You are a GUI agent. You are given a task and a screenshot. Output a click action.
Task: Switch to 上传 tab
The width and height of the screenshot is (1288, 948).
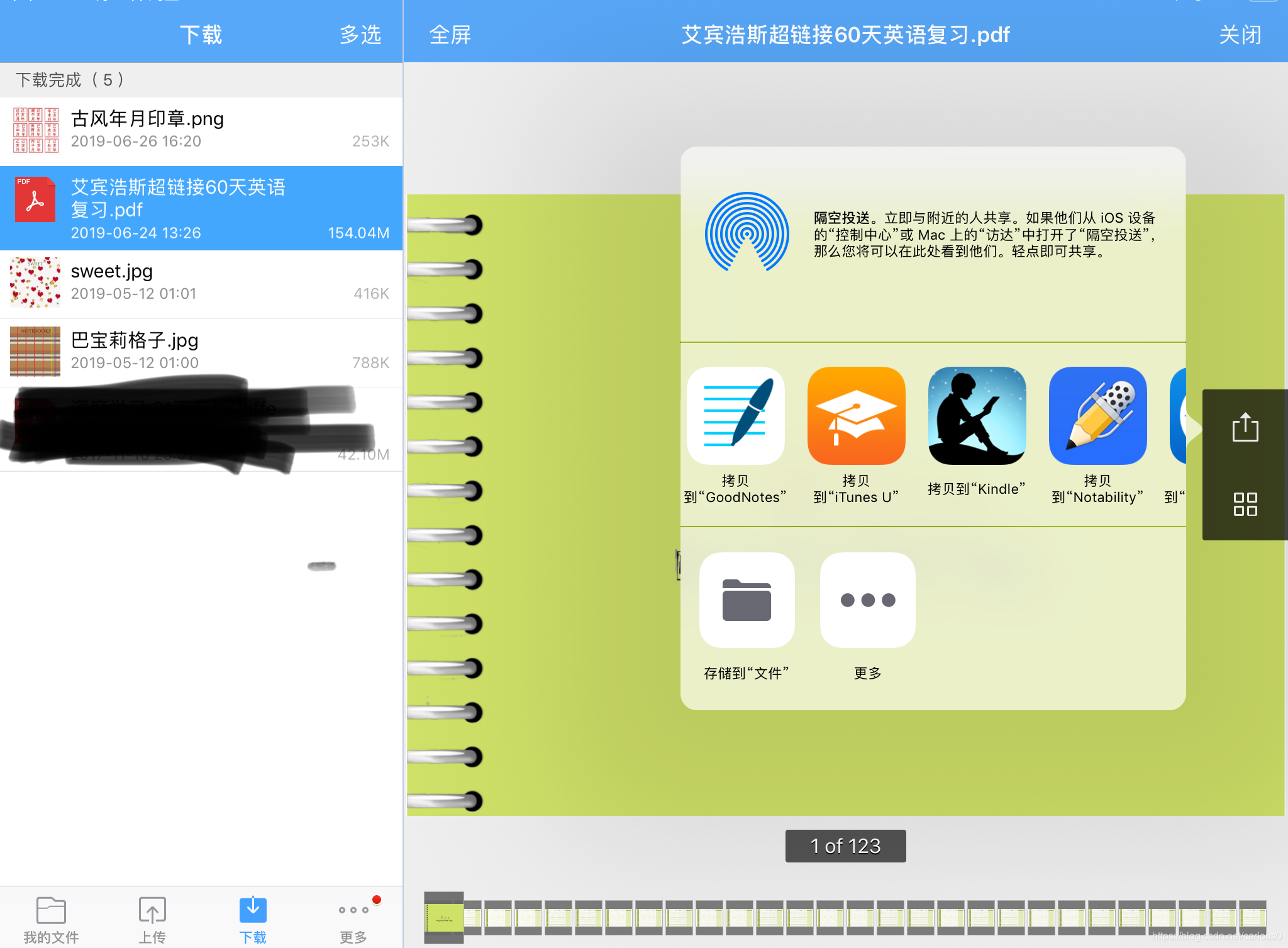tap(152, 919)
